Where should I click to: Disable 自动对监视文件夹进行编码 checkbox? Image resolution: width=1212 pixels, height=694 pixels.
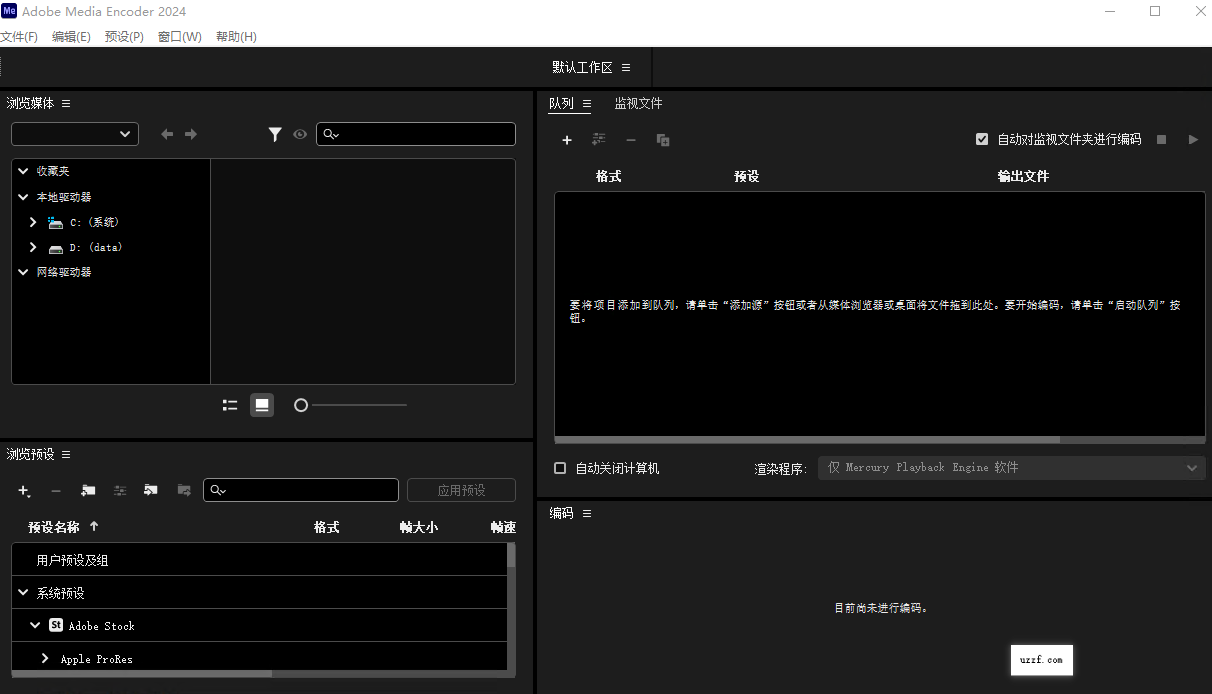(982, 139)
